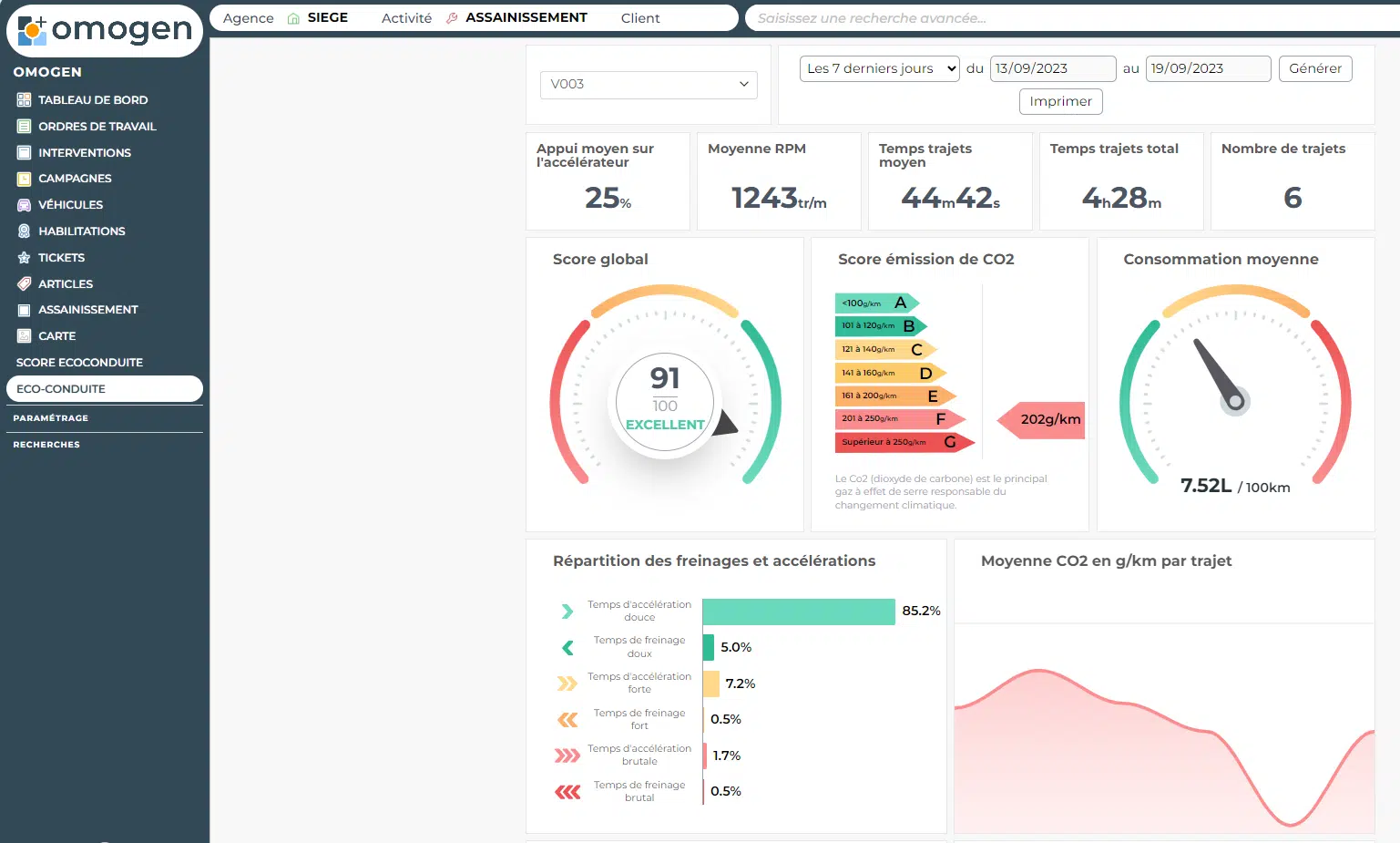Click CO2 class G red label
The height and width of the screenshot is (843, 1400).
click(x=904, y=443)
